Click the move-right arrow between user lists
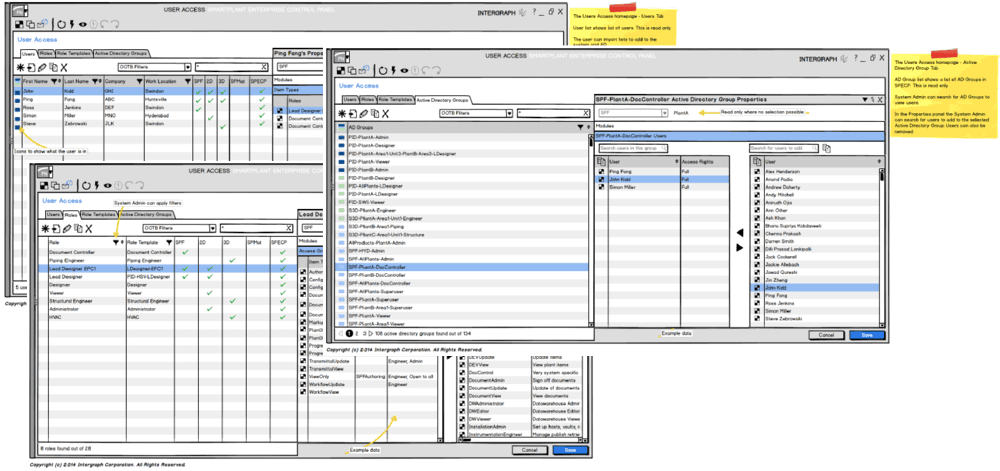Image resolution: width=1000 pixels, height=471 pixels. tap(739, 248)
